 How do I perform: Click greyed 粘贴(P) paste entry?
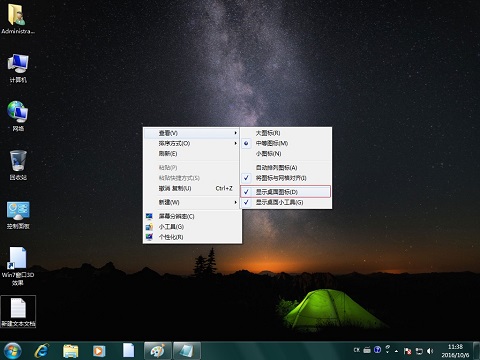click(x=192, y=168)
